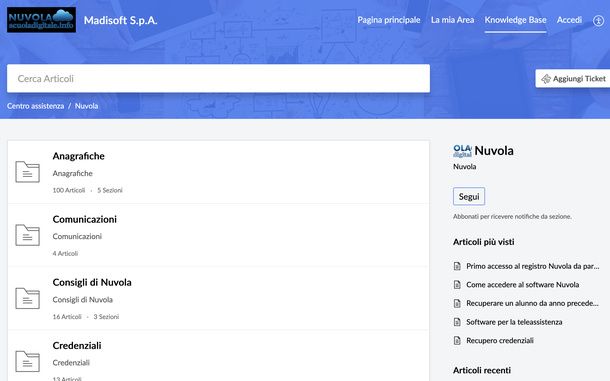Go to Pagina principale
610x381 pixels.
[389, 20]
